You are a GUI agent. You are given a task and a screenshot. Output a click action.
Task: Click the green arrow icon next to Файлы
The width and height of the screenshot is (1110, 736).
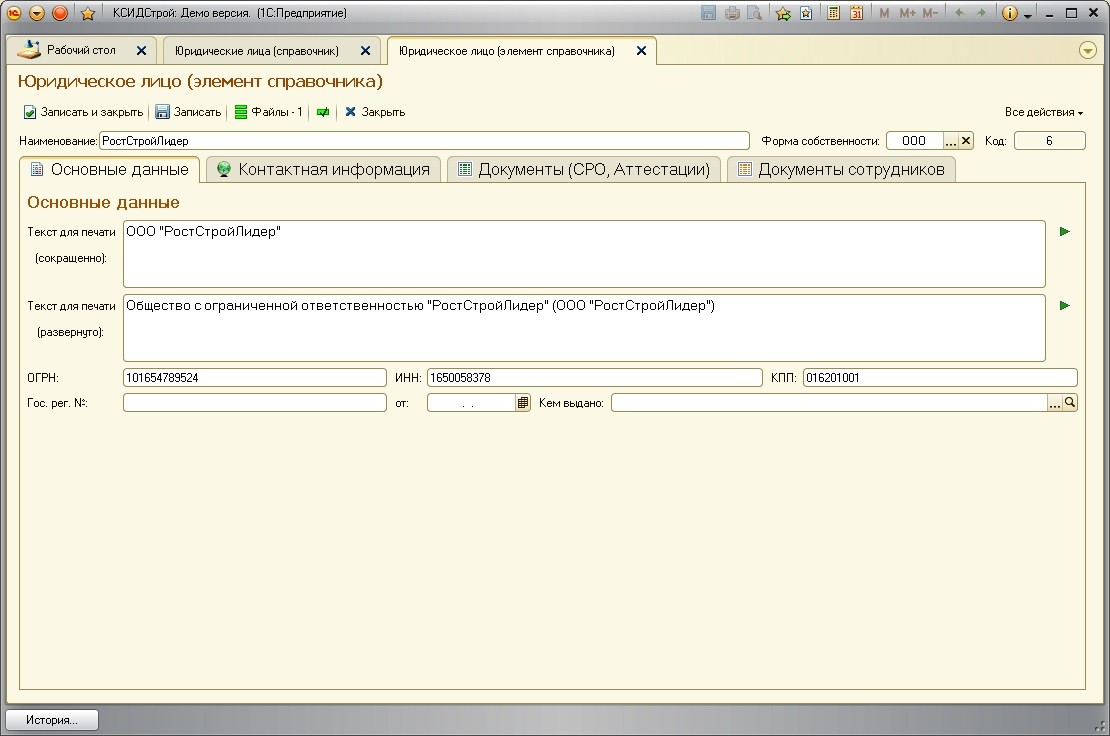tap(323, 112)
